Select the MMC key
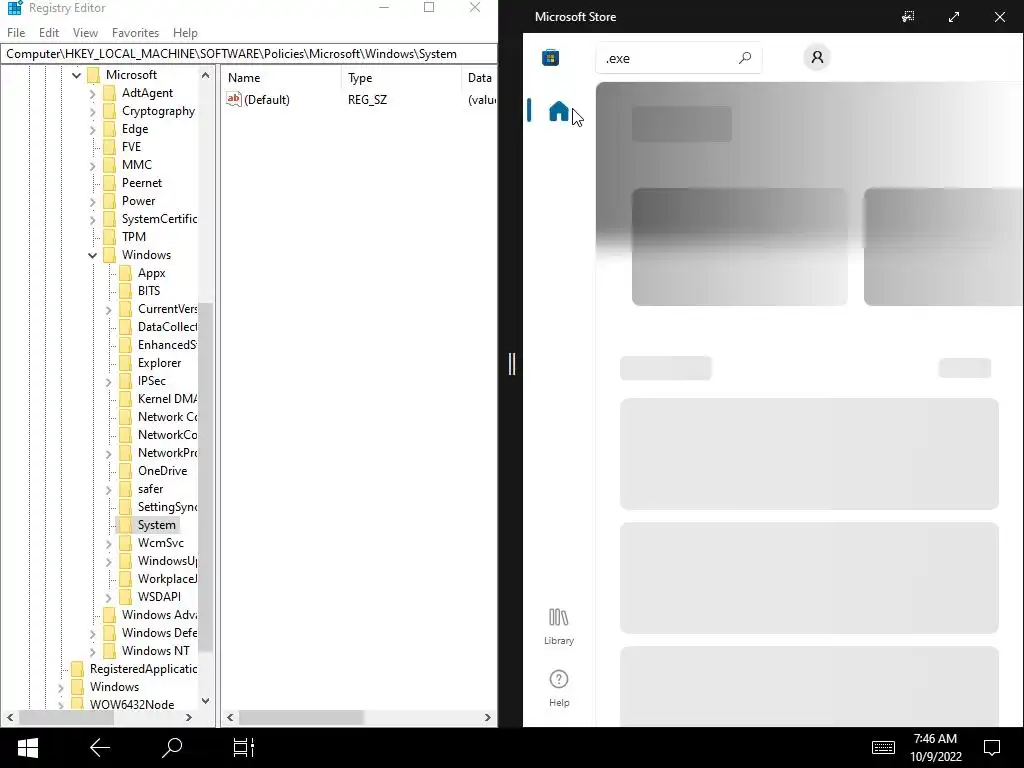Image resolution: width=1024 pixels, height=768 pixels. (x=136, y=165)
